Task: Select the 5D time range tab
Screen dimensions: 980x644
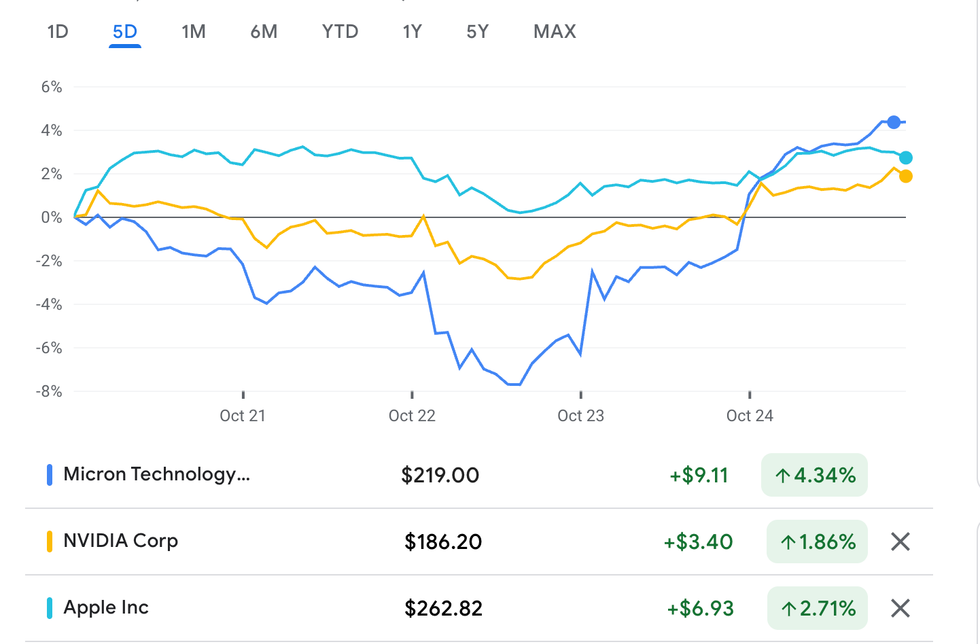Action: (x=125, y=32)
